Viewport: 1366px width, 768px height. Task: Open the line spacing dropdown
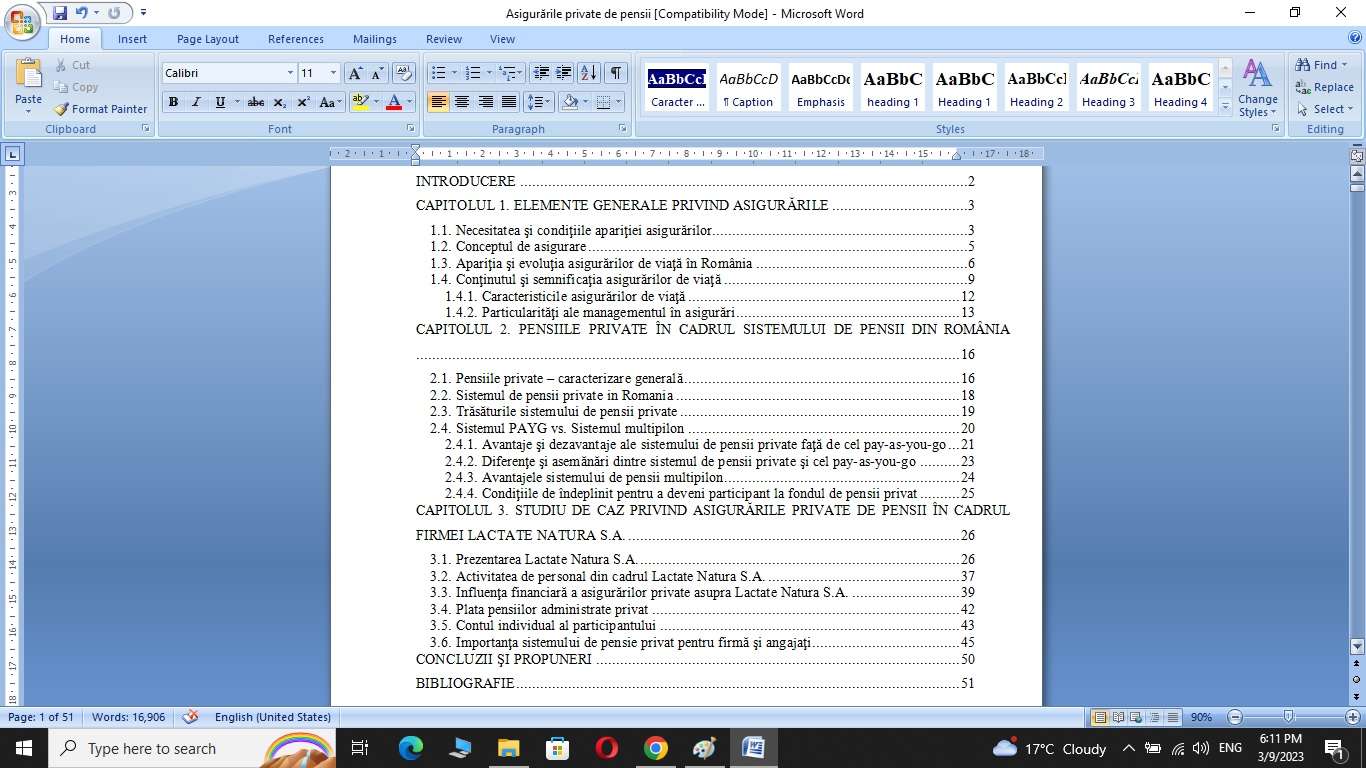pyautogui.click(x=539, y=102)
